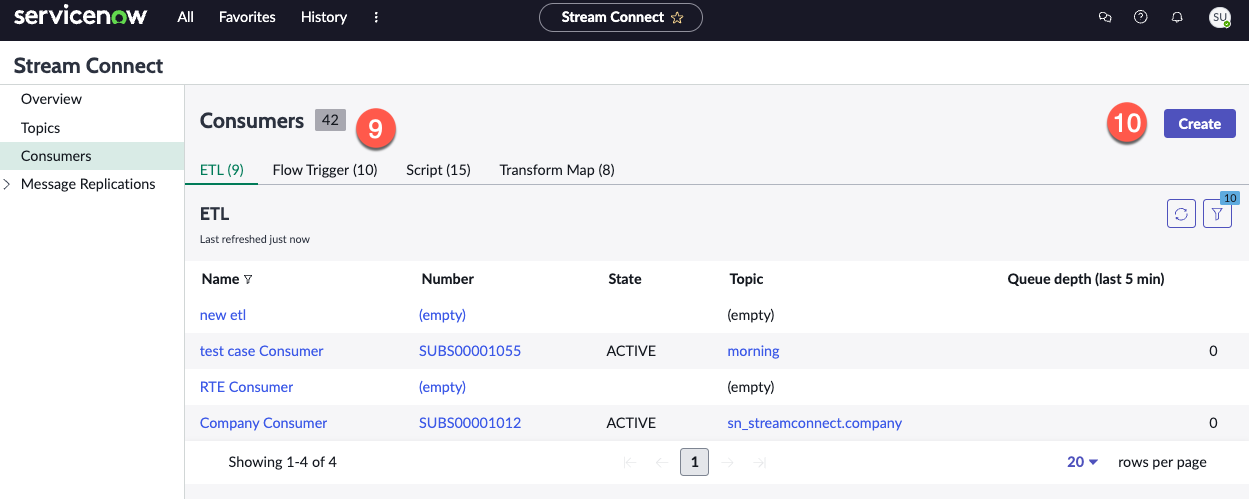Open the new etl consumer link
This screenshot has width=1249, height=499.
223,315
